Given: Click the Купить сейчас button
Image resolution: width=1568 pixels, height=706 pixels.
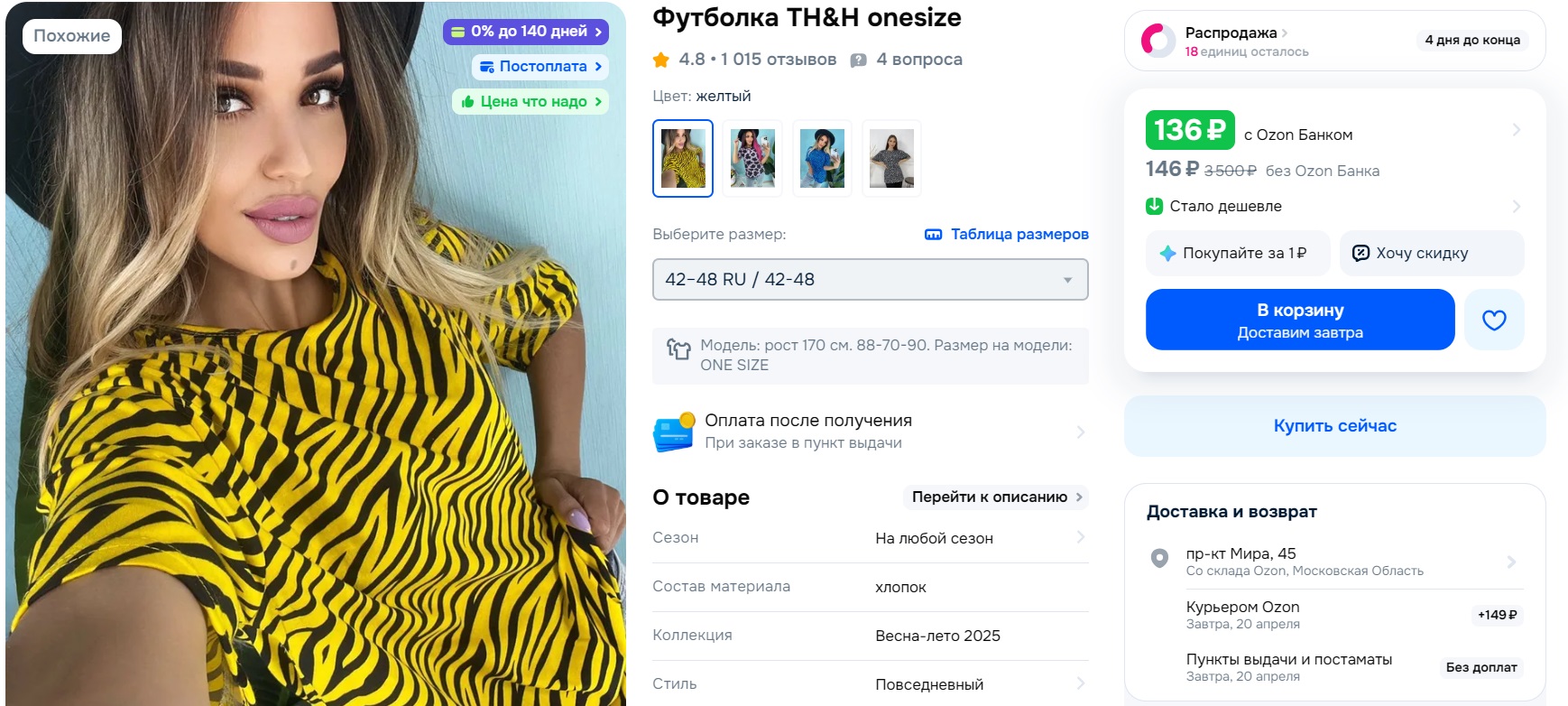Looking at the screenshot, I should pos(1335,426).
